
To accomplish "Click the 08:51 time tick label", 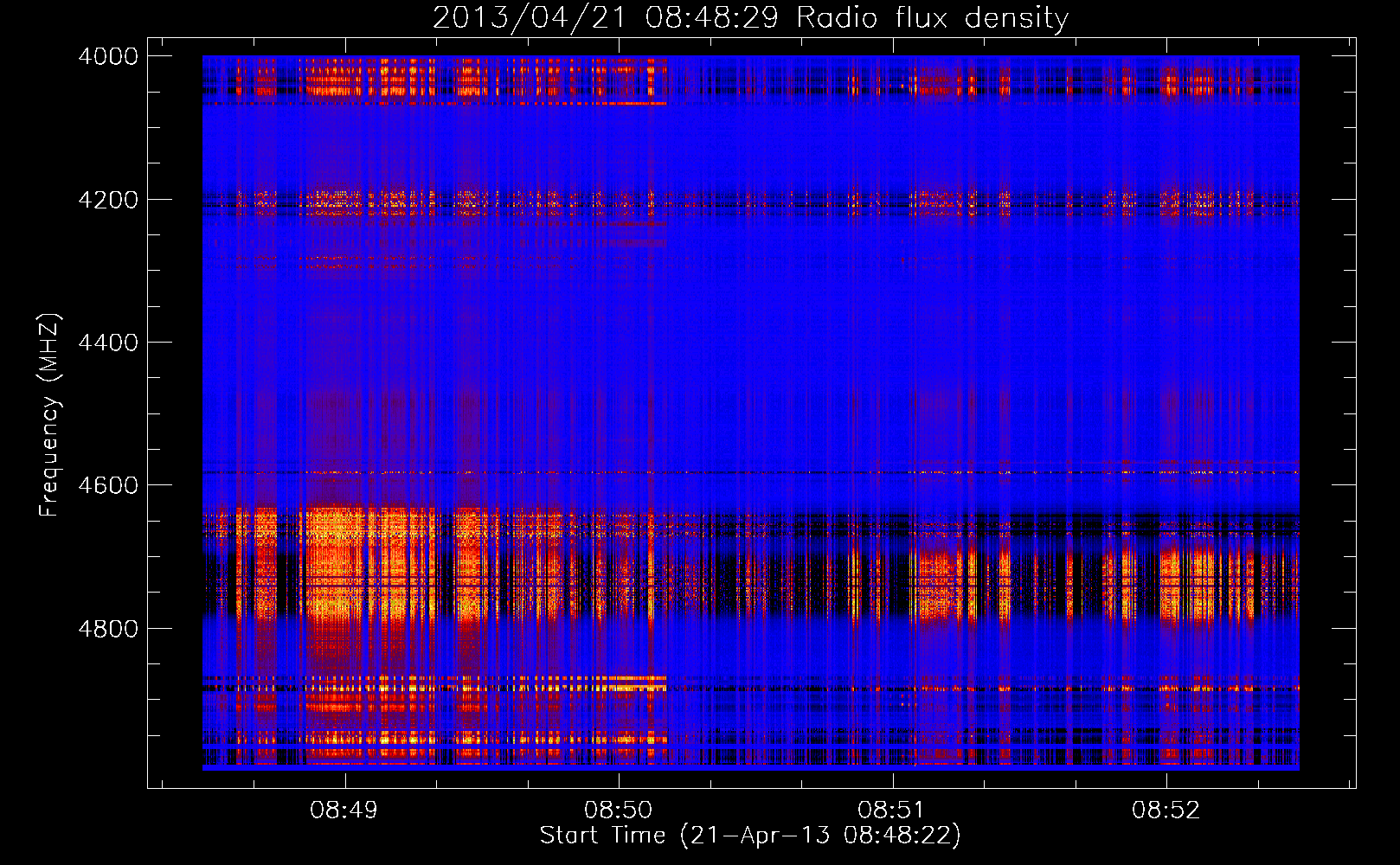I will click(892, 810).
